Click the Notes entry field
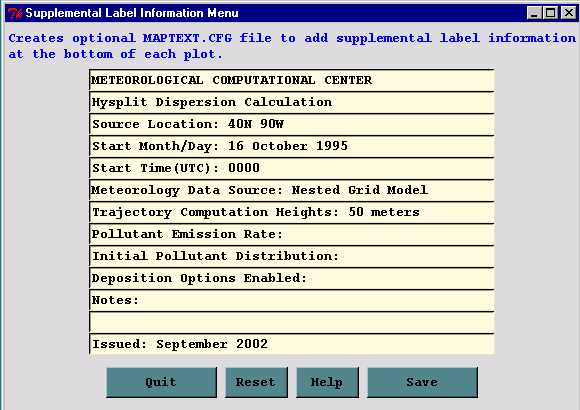580x410 pixels. (x=291, y=300)
